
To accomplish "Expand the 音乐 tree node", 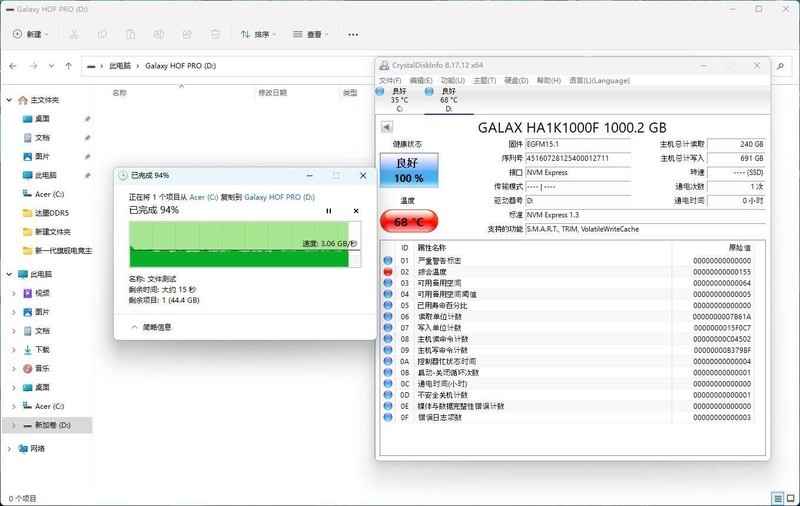I will pyautogui.click(x=14, y=368).
